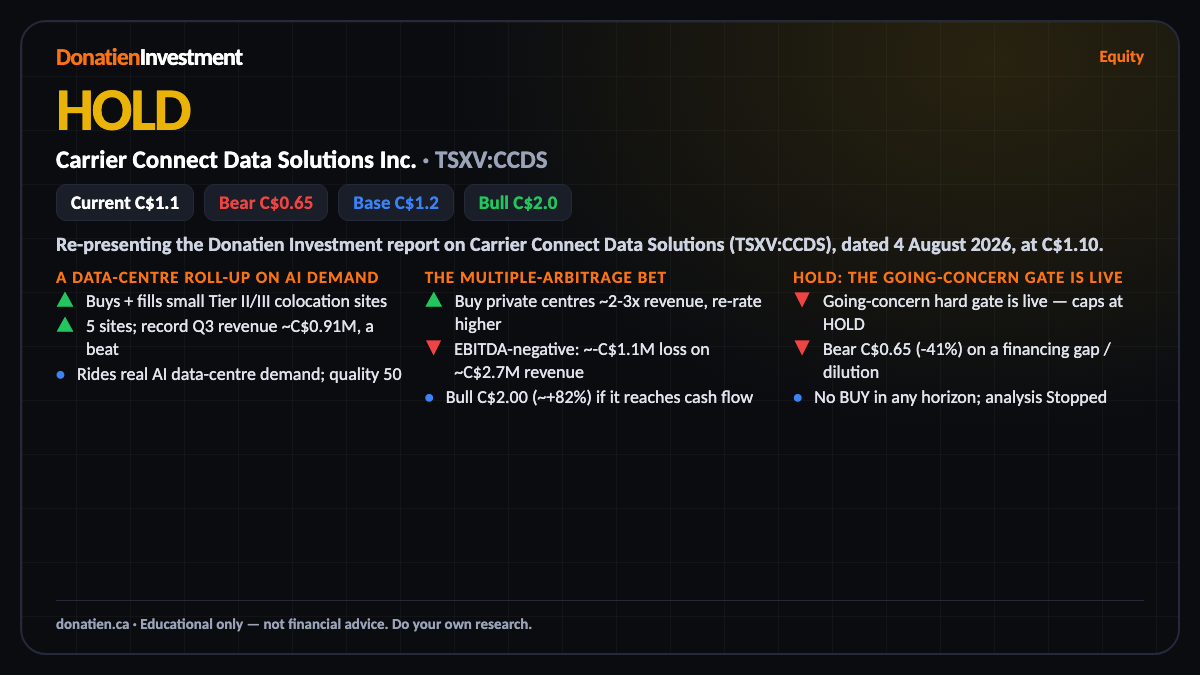Click the large yellow 'HOLD' rating
1200x675 pixels.
pyautogui.click(x=123, y=110)
